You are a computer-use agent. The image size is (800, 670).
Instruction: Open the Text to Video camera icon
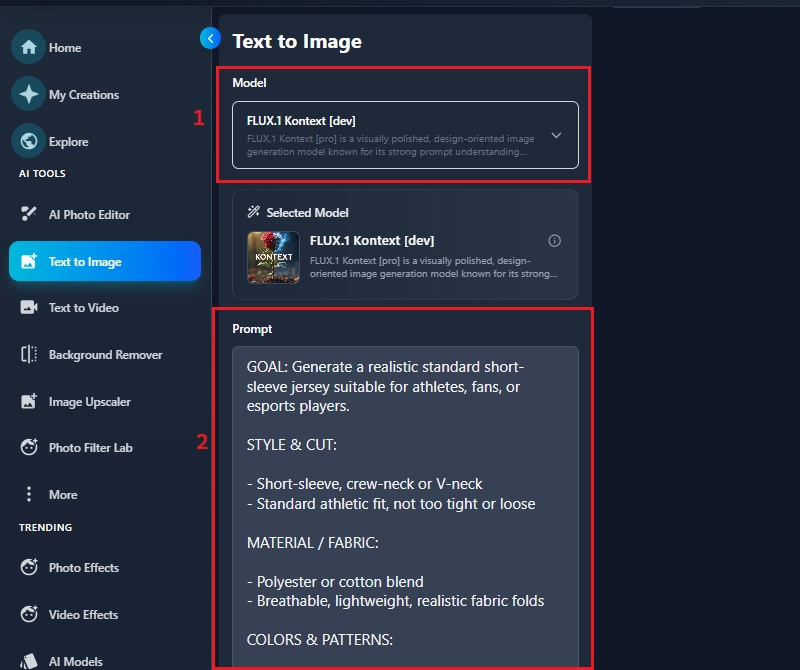(x=29, y=307)
